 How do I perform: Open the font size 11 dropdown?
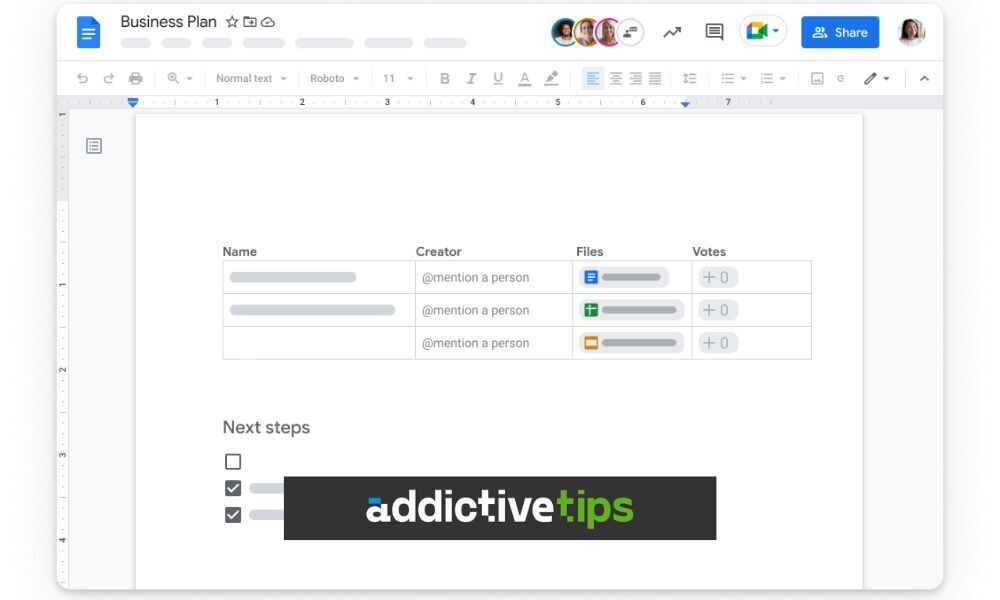pos(398,78)
